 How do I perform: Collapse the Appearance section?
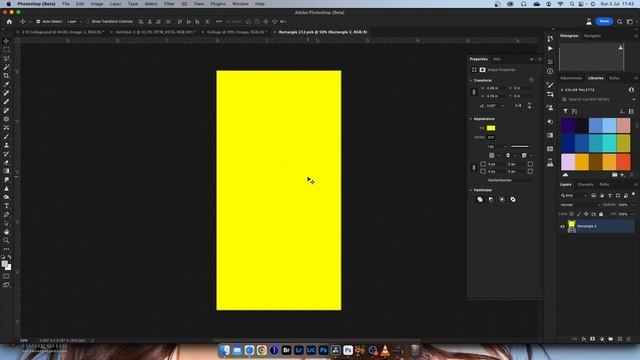coord(471,119)
